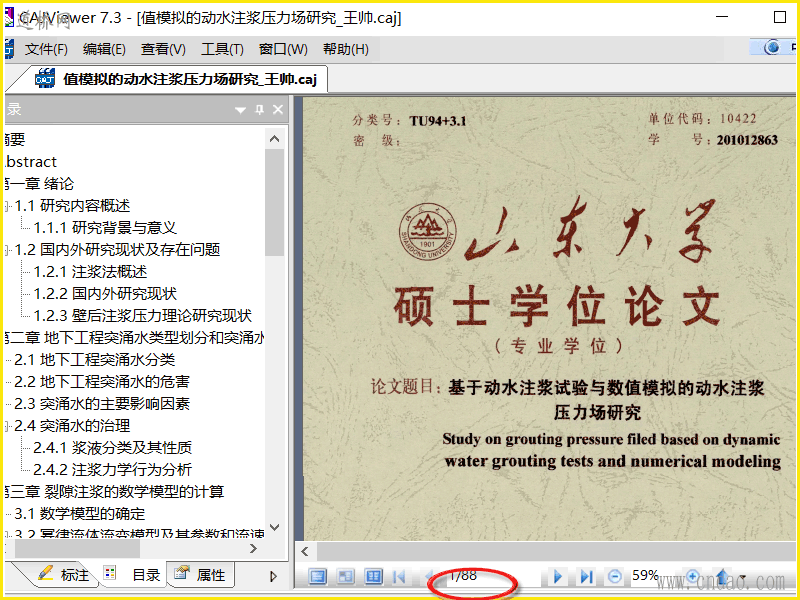
Task: Open the 帮助(H) menu
Action: pos(346,49)
